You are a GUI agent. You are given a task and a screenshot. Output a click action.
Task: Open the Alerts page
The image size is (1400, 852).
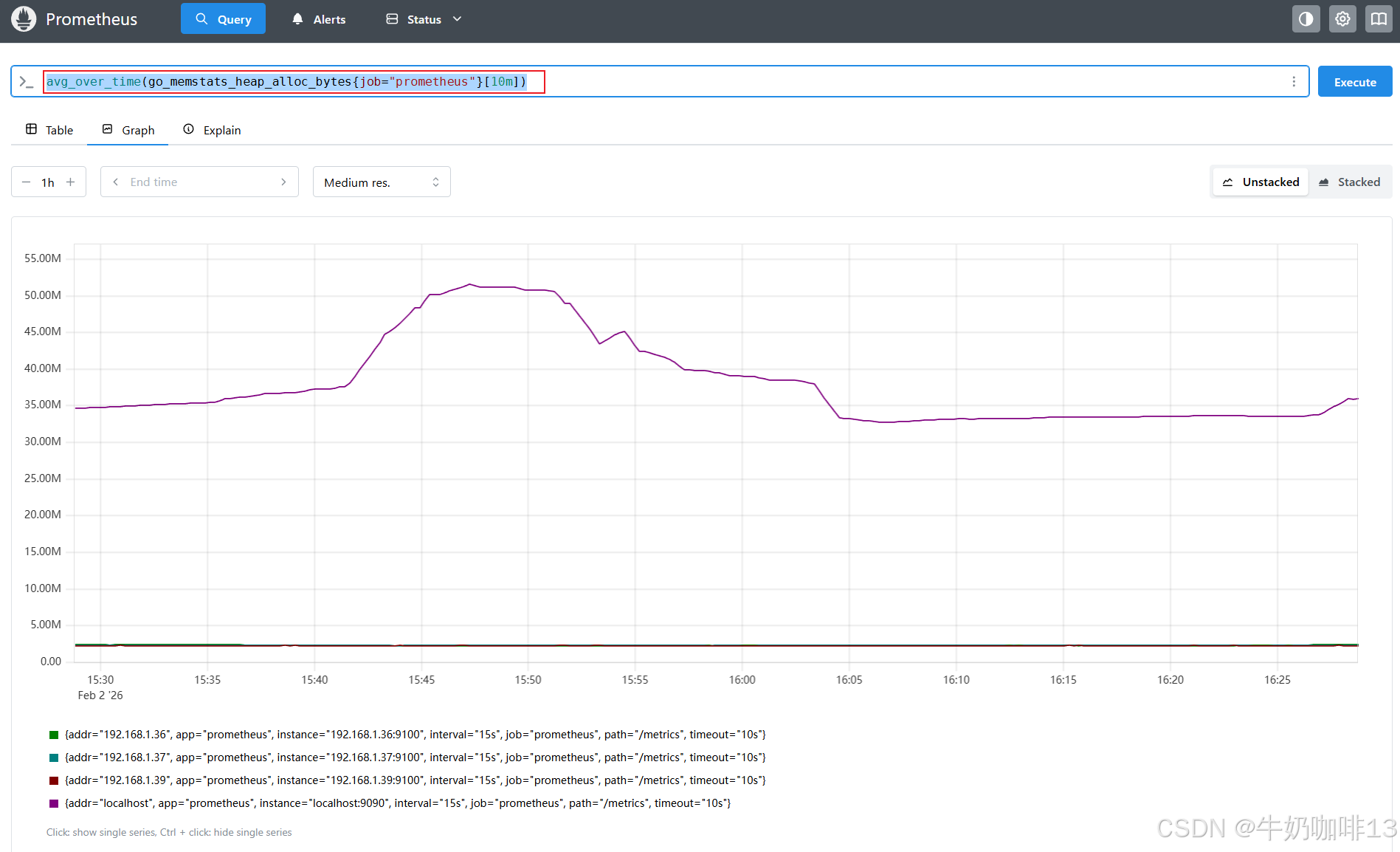(x=319, y=19)
